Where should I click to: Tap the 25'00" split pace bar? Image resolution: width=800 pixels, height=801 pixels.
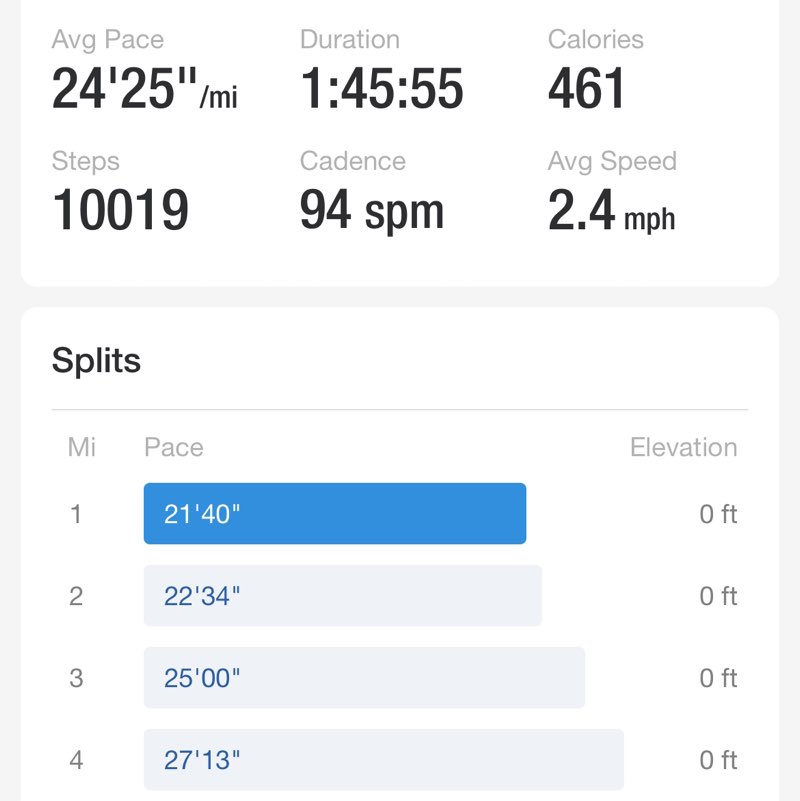click(364, 678)
